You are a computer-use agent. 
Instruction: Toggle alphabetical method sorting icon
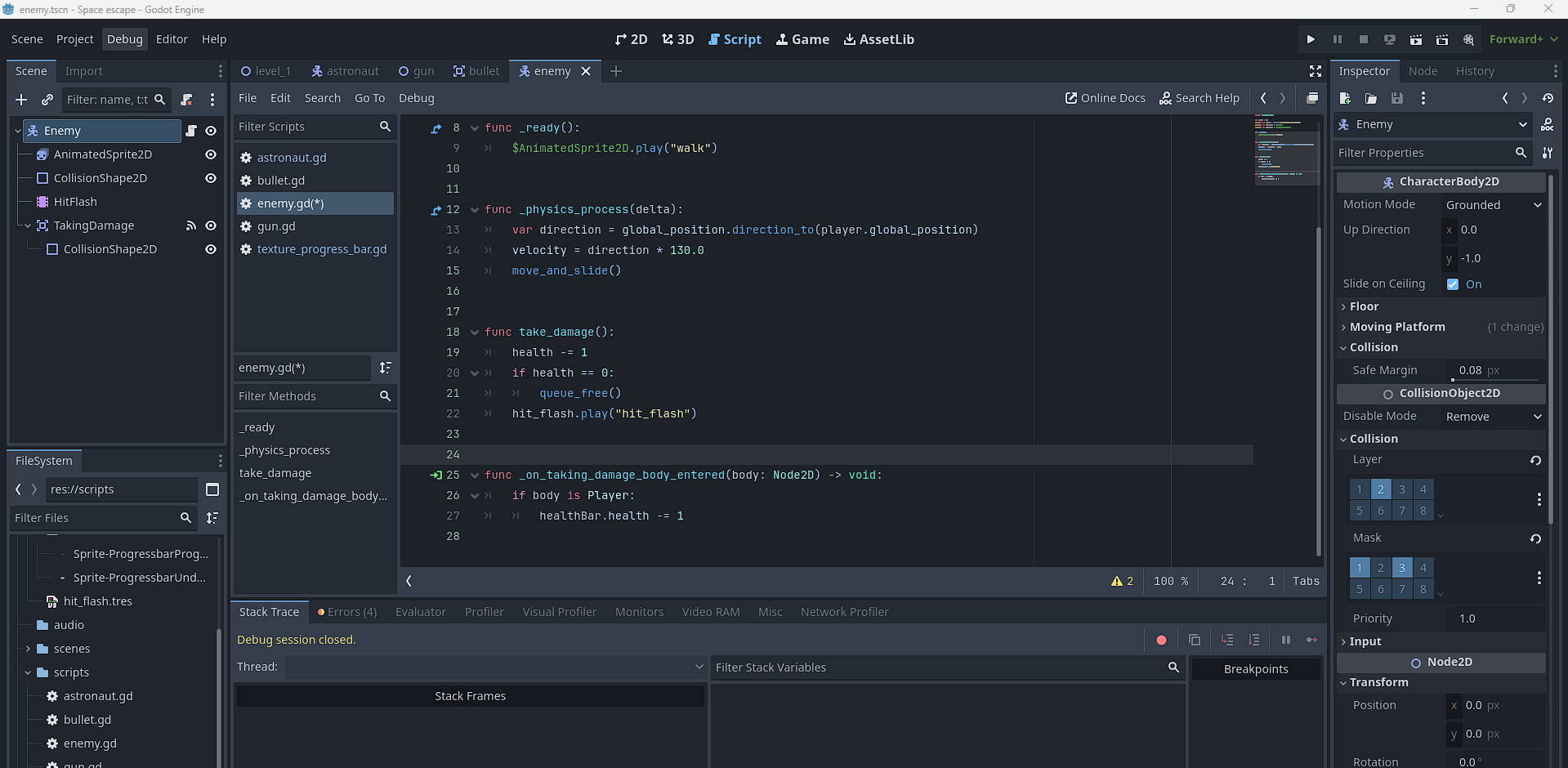point(386,368)
